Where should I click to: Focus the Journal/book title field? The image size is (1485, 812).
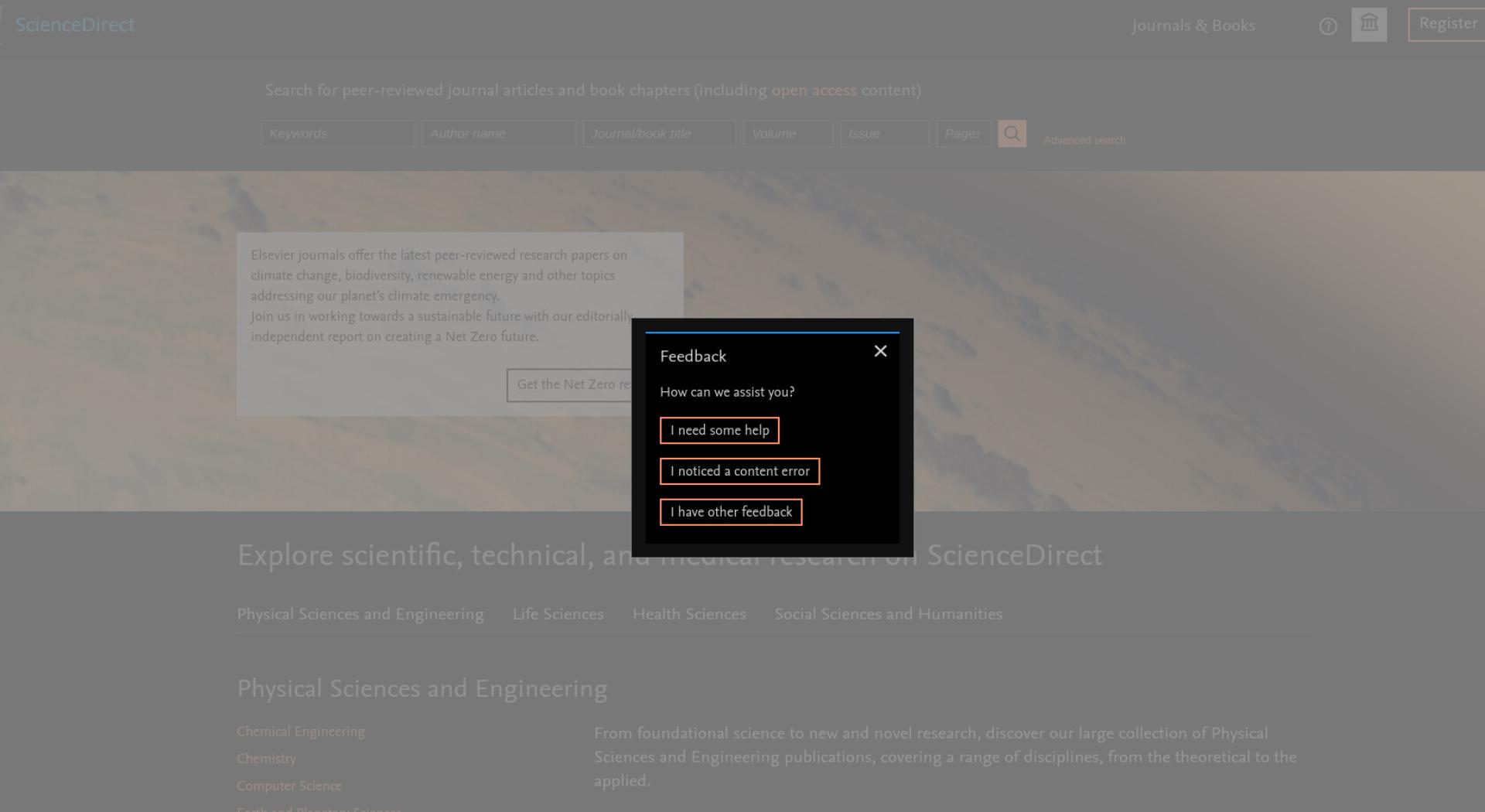click(660, 134)
